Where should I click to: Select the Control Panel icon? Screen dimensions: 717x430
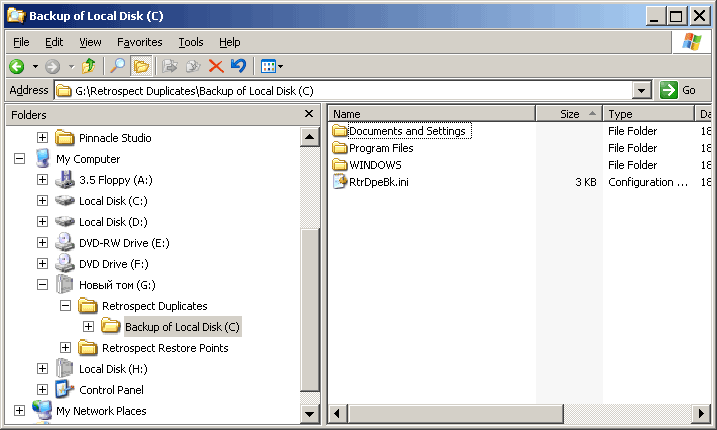point(64,390)
